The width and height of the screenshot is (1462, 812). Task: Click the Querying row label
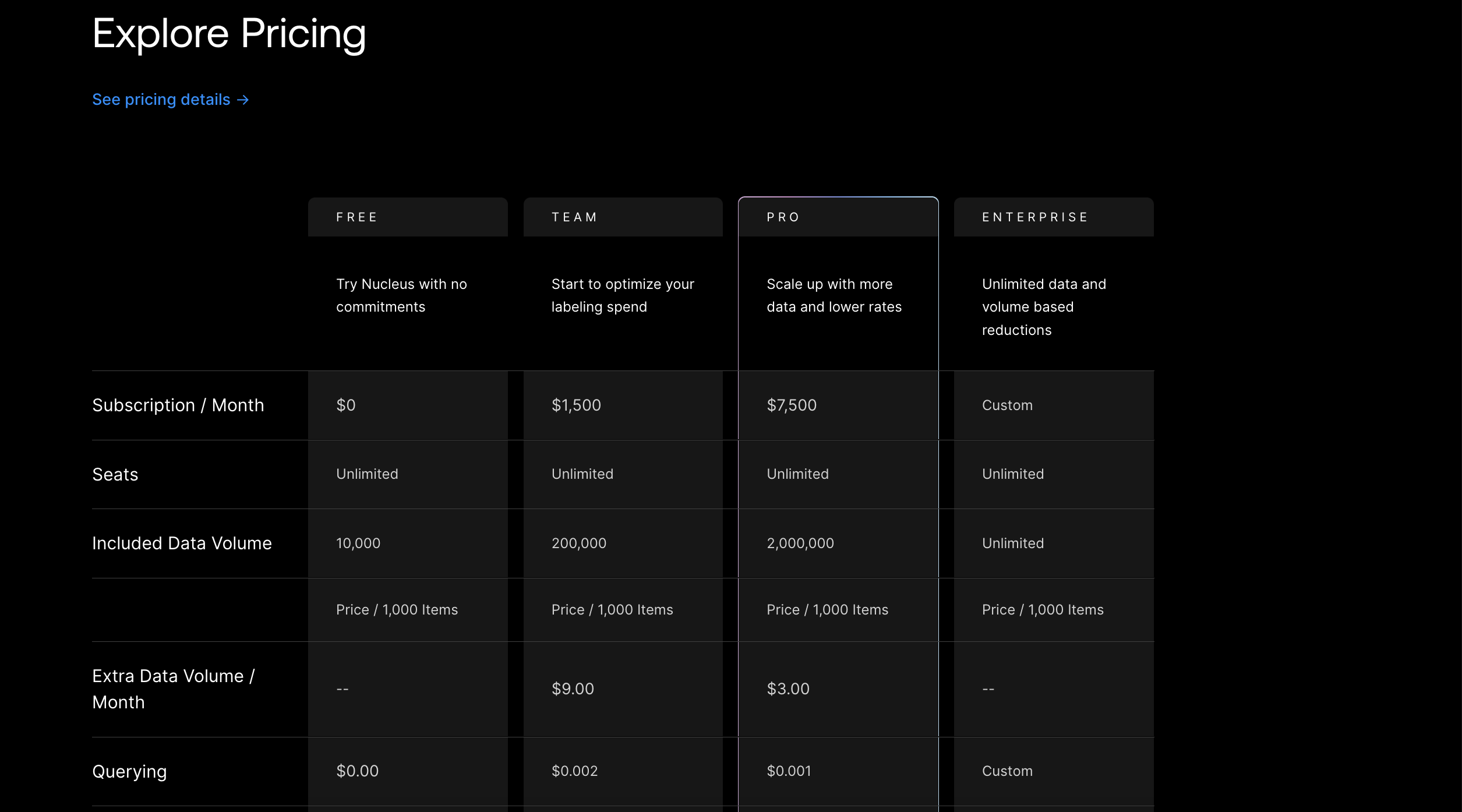[129, 771]
